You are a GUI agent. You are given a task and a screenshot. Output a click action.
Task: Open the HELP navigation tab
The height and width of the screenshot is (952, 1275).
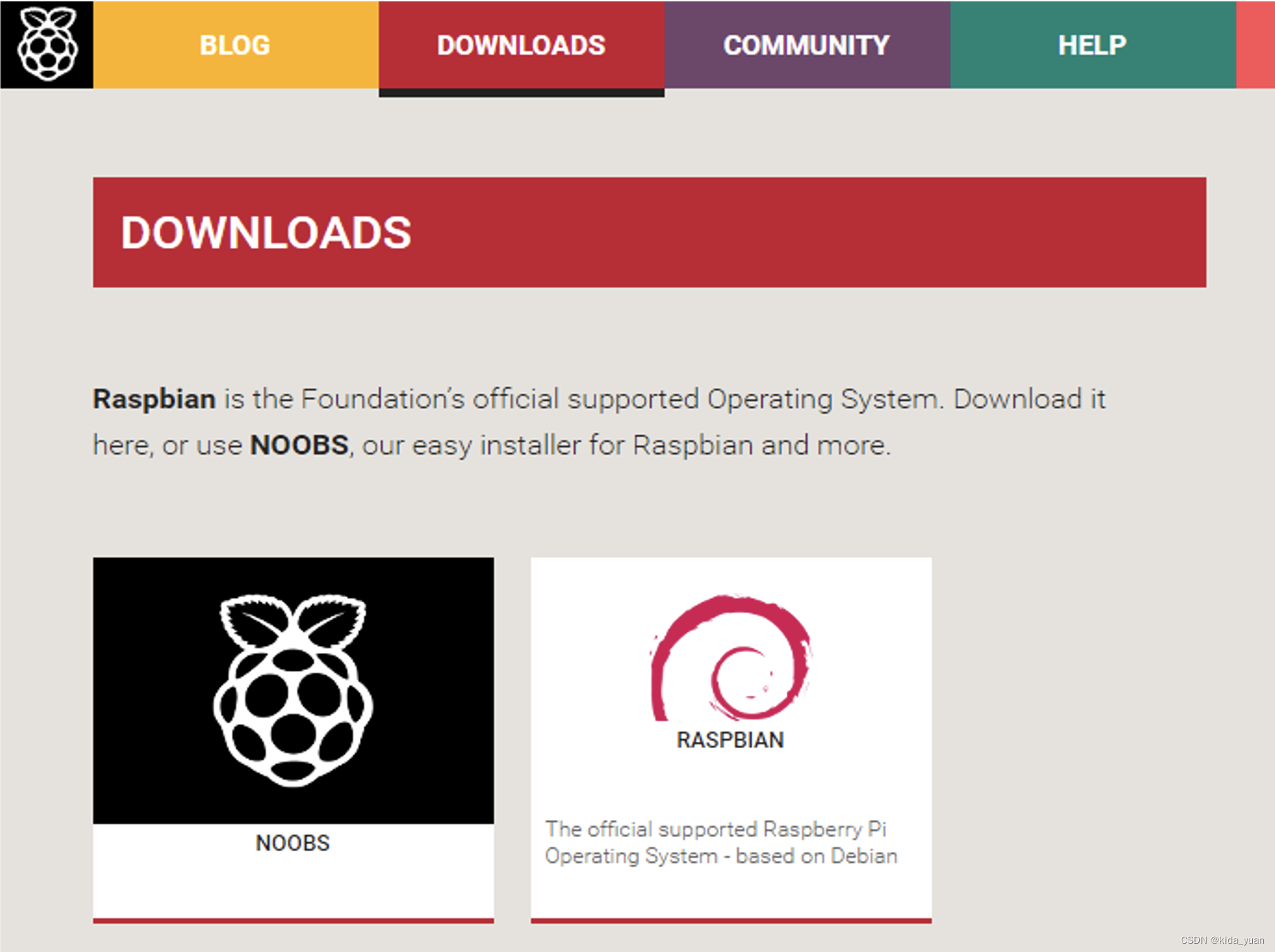(1093, 45)
